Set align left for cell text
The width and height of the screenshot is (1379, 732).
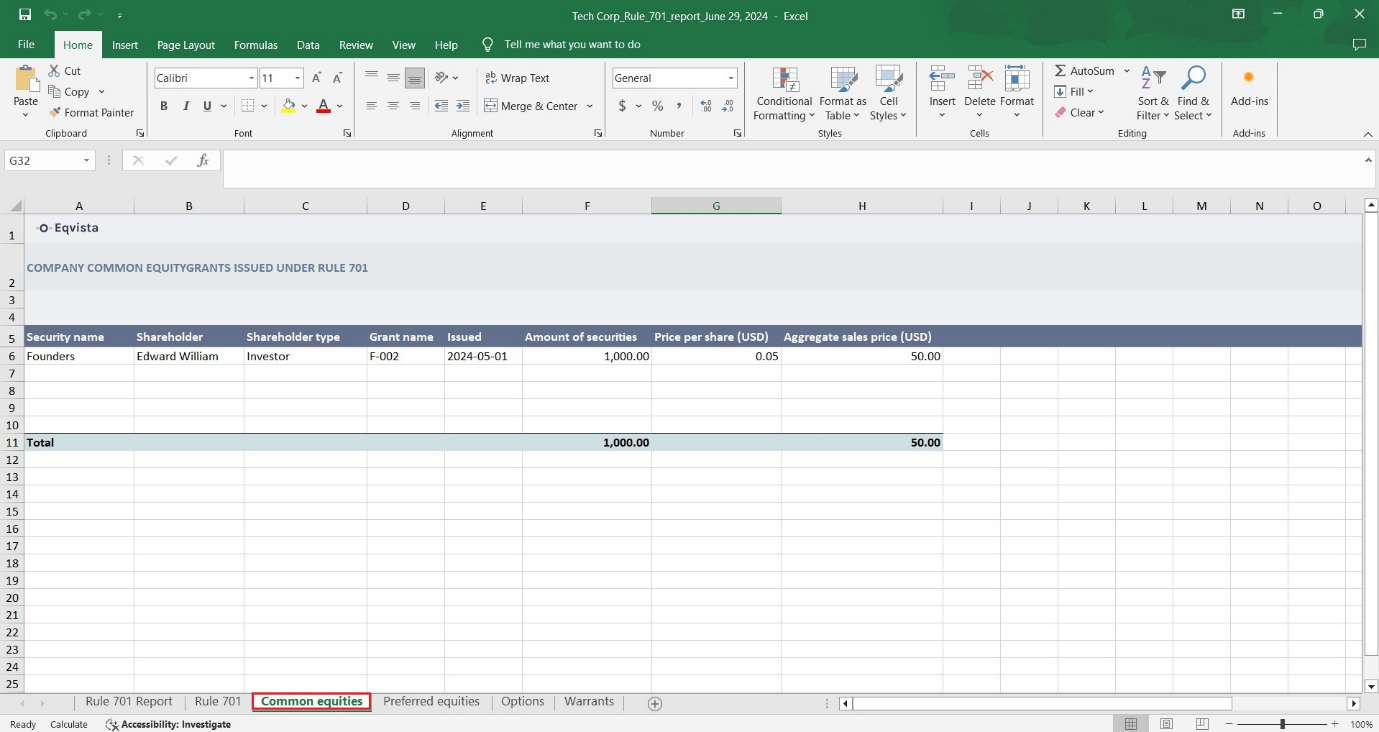pyautogui.click(x=372, y=106)
